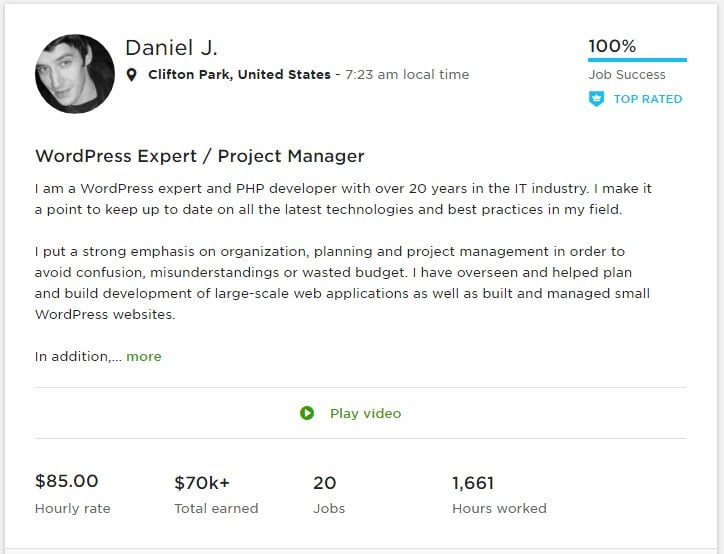Click the 1,661 hours worked statistic

click(473, 483)
